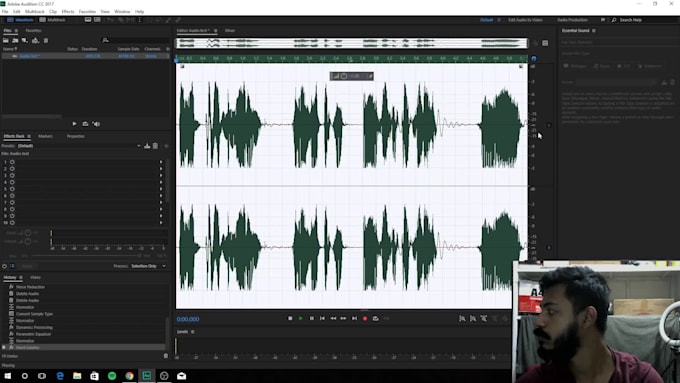Viewport: 680px width, 383px height.
Task: Toggle effects rack main power button
Action: point(4,266)
